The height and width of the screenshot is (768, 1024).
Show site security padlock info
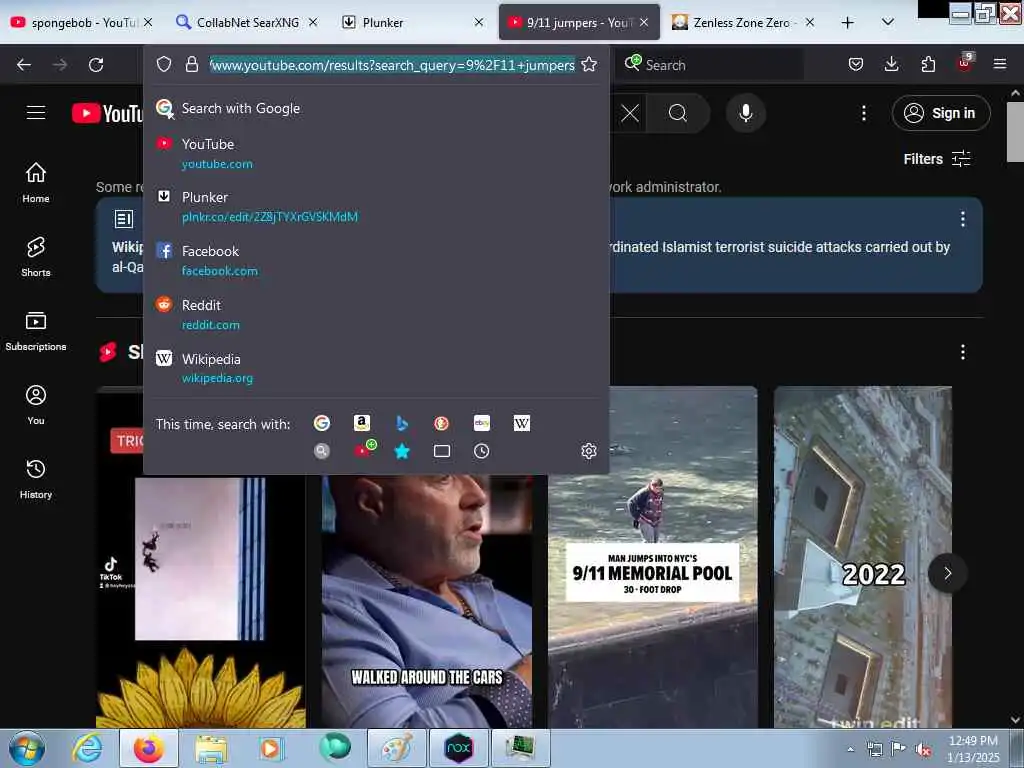191,64
